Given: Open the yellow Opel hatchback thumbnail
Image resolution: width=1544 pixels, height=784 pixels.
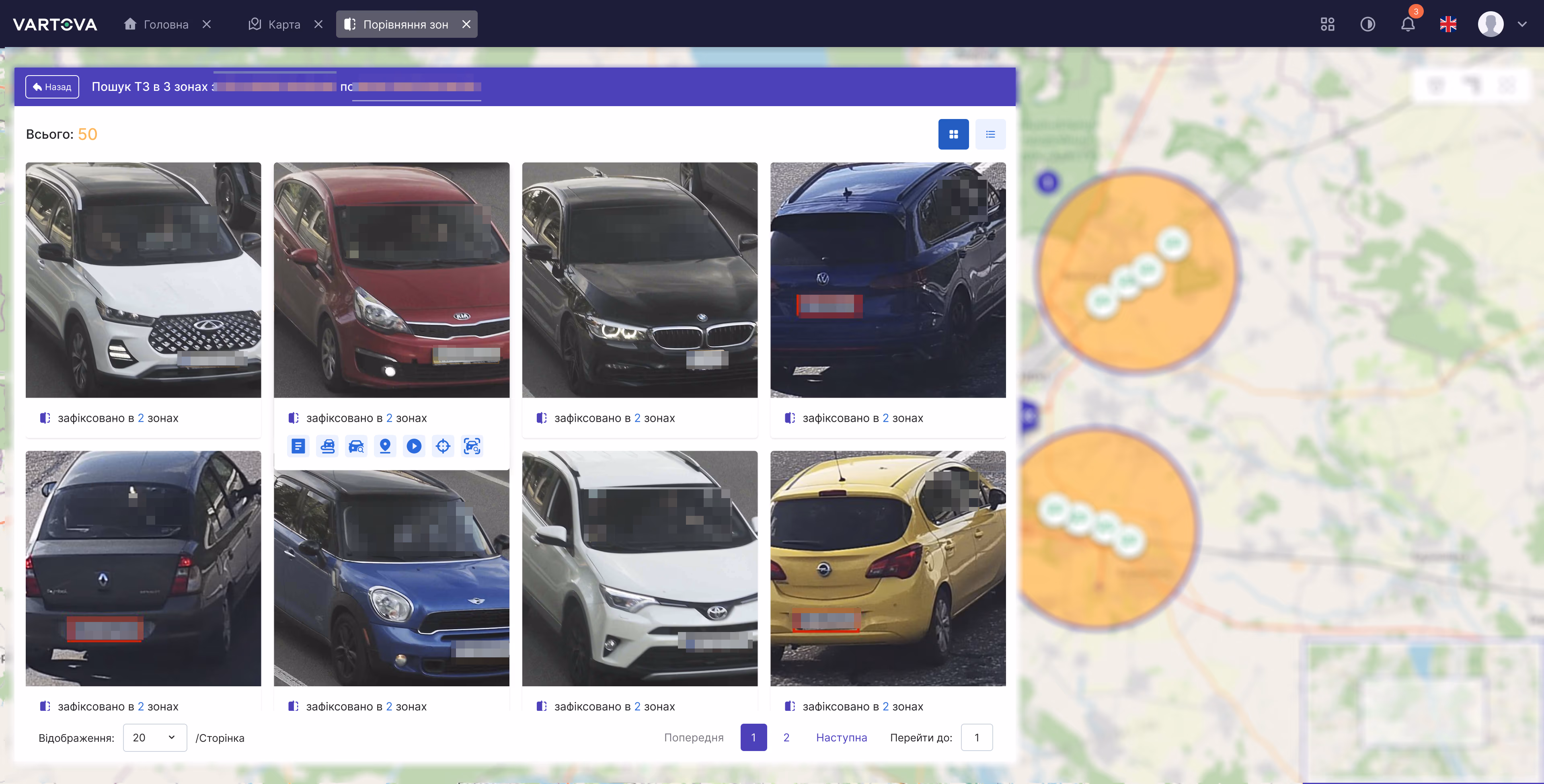Looking at the screenshot, I should (888, 568).
